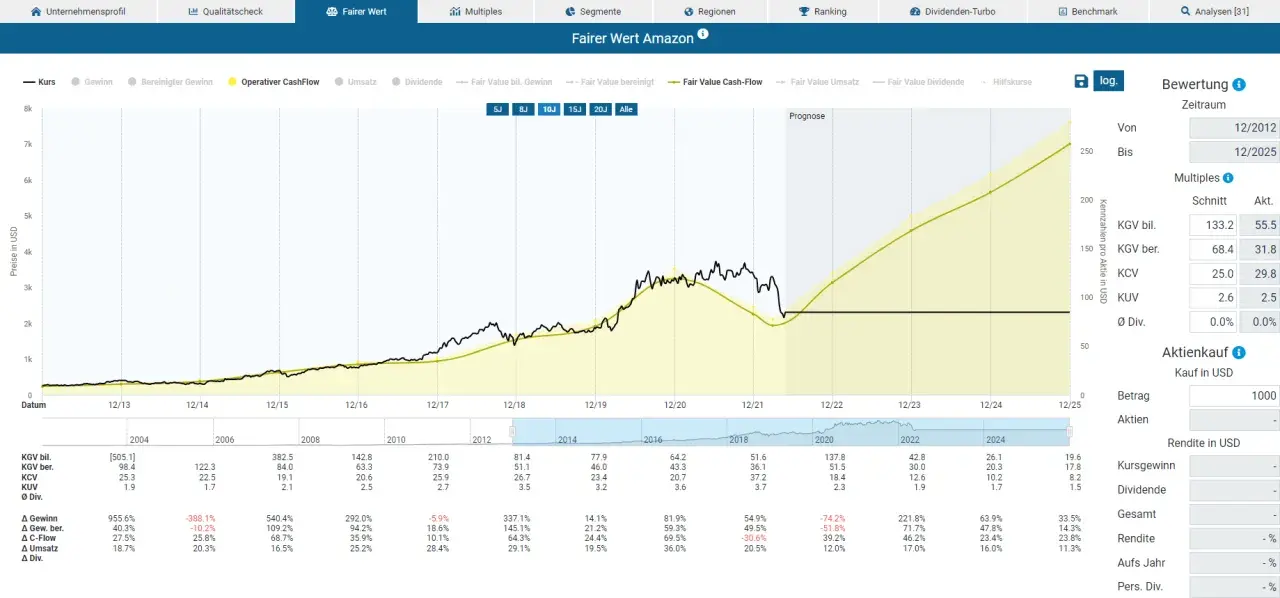
Task: Set chart range to Alle
Action: 626,109
